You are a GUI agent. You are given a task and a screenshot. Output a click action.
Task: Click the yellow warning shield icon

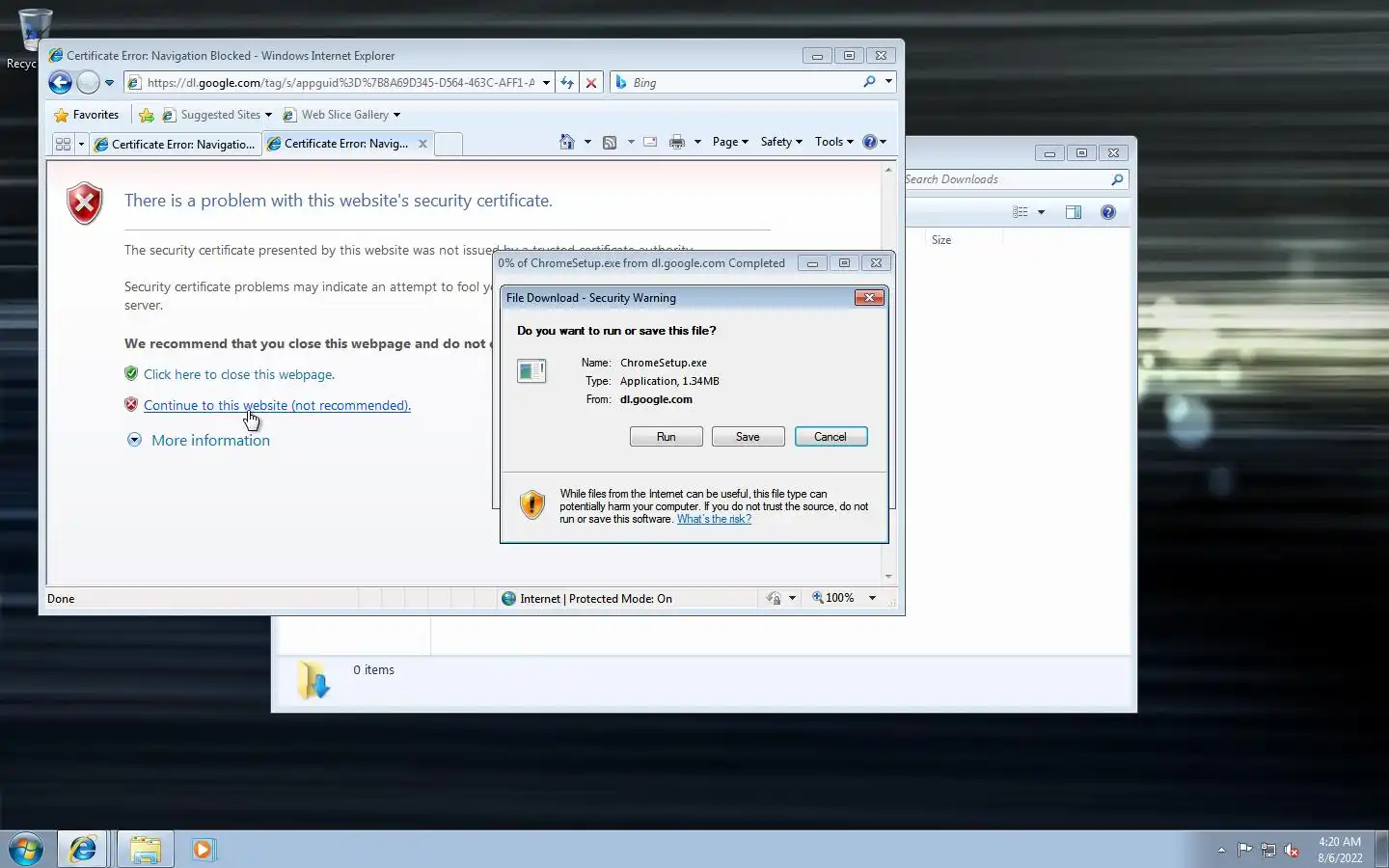point(532,504)
